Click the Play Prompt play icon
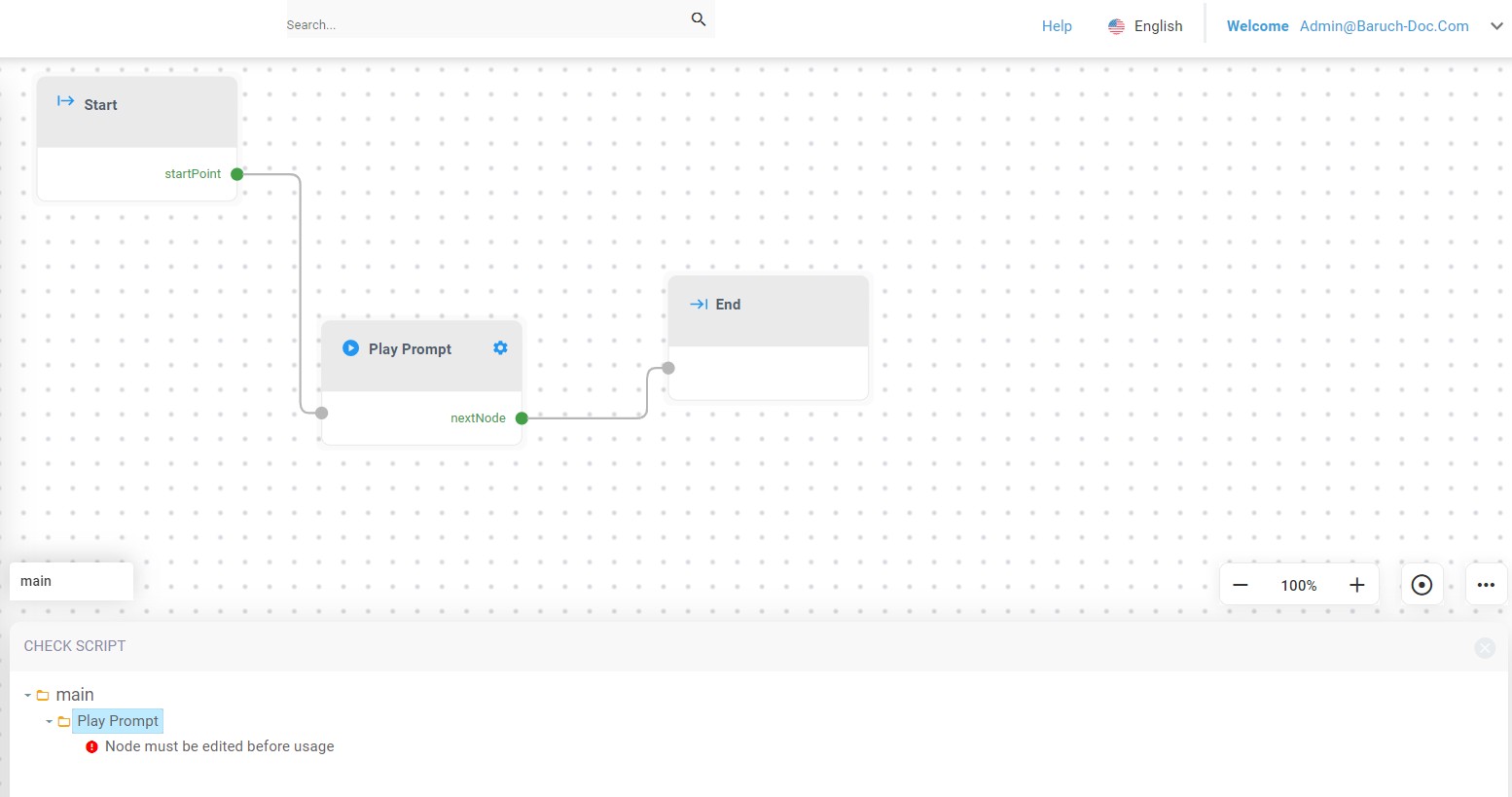The image size is (1512, 797). click(351, 348)
